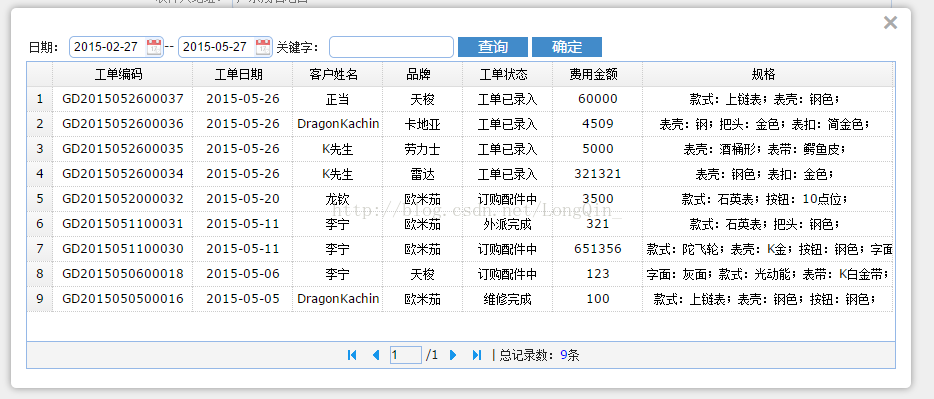
Task: Go to the previous page
Action: [x=376, y=356]
